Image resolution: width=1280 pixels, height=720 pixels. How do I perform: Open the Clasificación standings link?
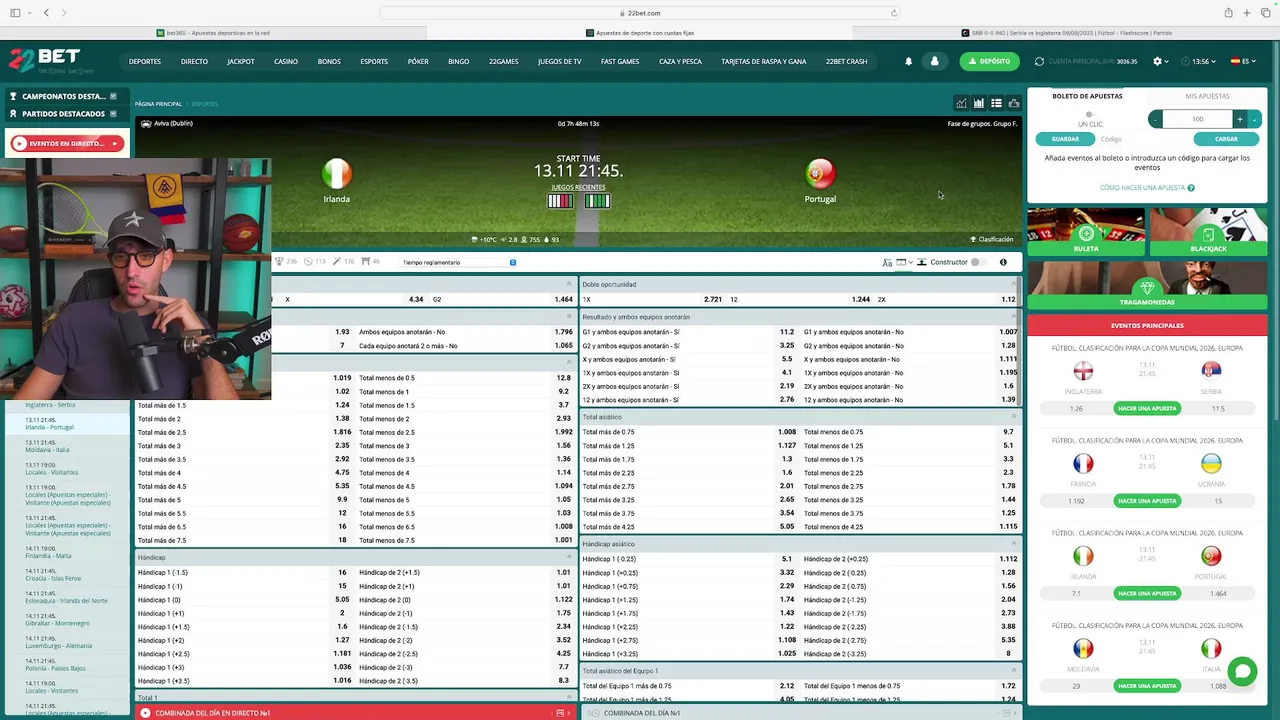(991, 240)
